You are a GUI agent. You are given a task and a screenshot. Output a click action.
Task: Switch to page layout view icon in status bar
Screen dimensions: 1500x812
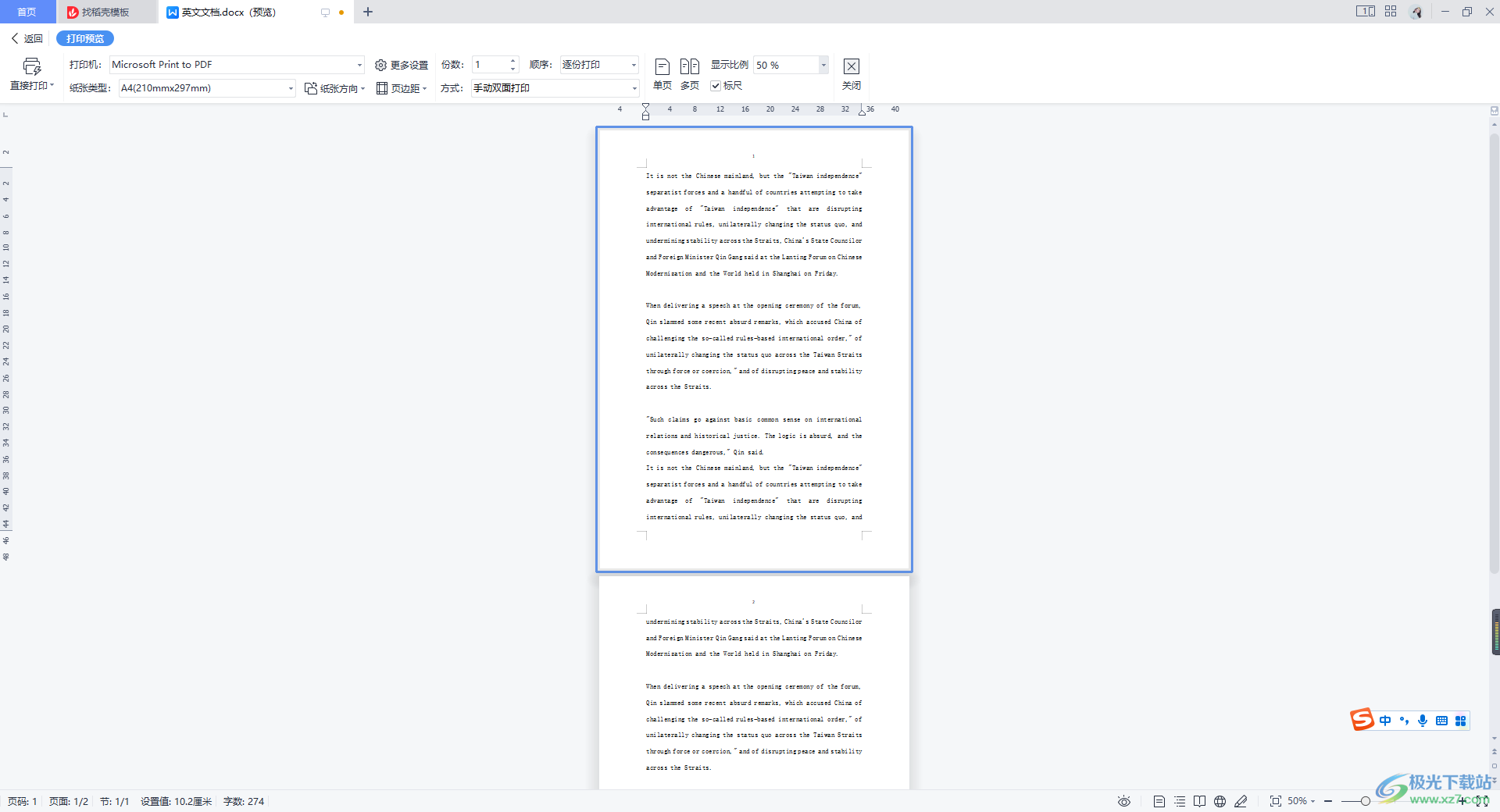1159,801
